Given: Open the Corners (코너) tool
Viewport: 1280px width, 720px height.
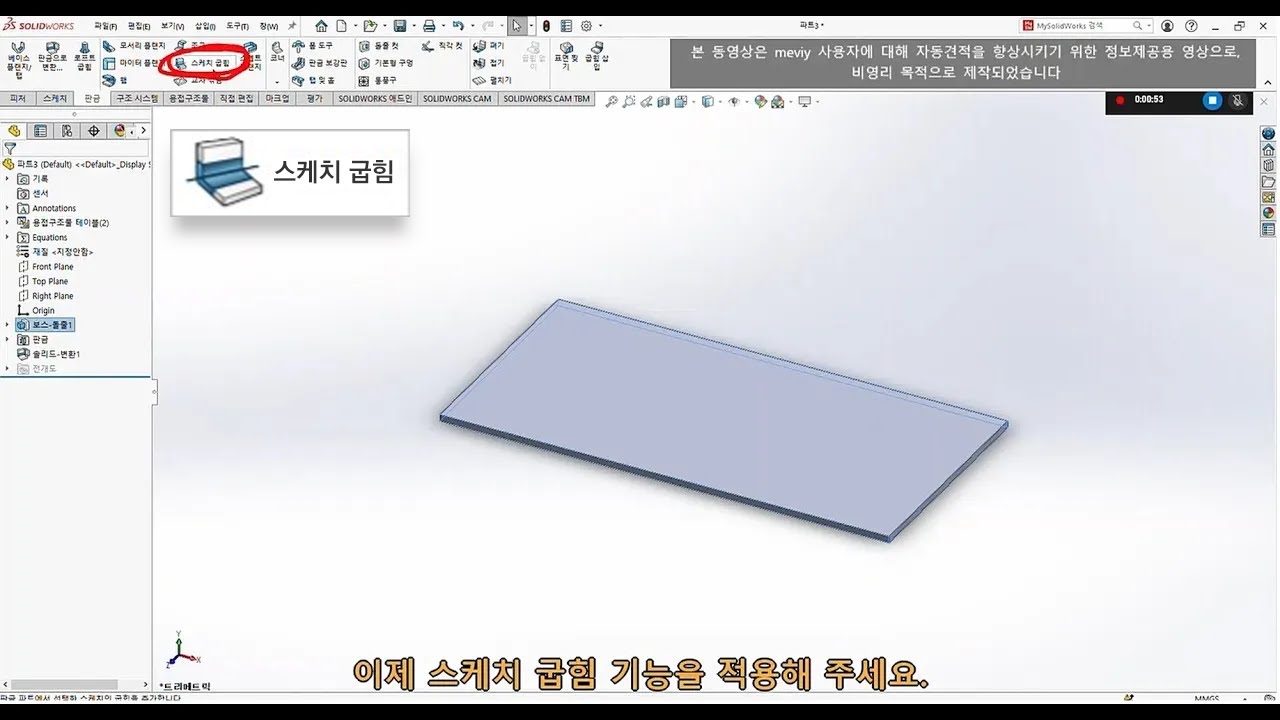Looking at the screenshot, I should click(277, 60).
